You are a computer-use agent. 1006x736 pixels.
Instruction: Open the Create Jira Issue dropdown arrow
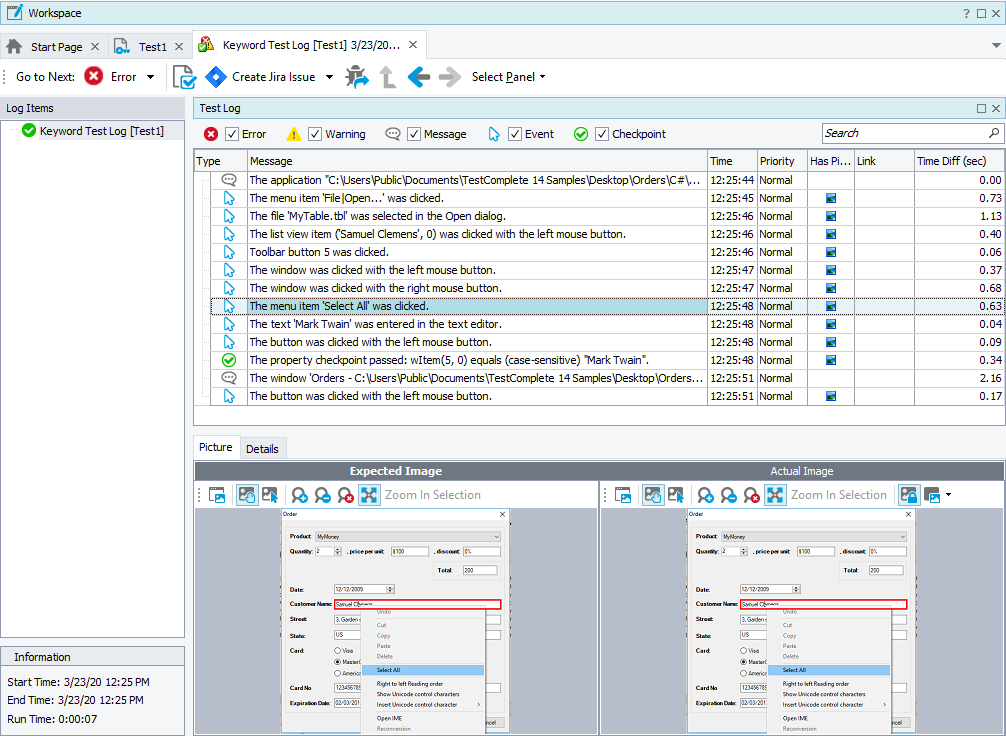pyautogui.click(x=330, y=77)
